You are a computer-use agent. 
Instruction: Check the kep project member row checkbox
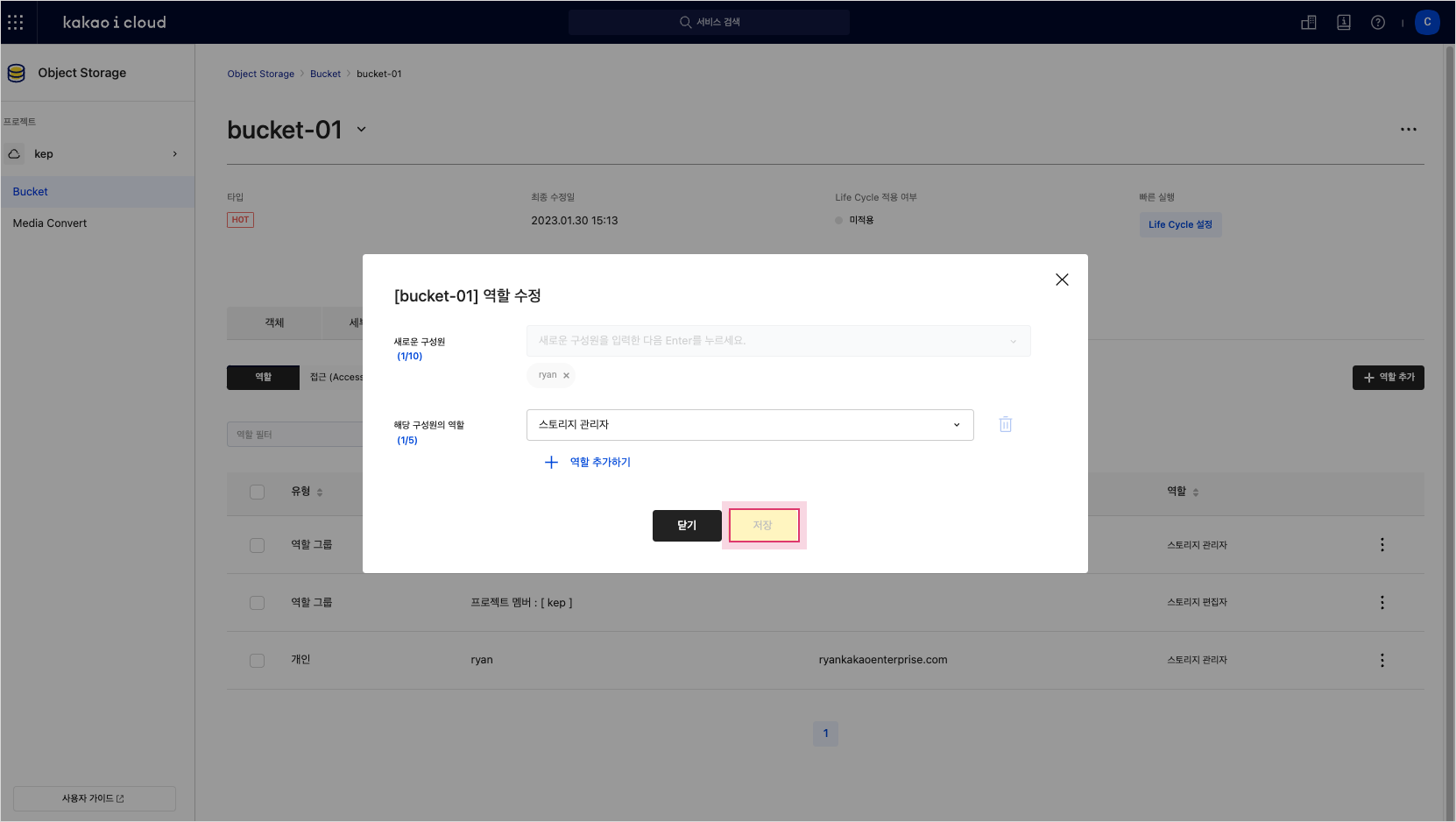pyautogui.click(x=257, y=603)
